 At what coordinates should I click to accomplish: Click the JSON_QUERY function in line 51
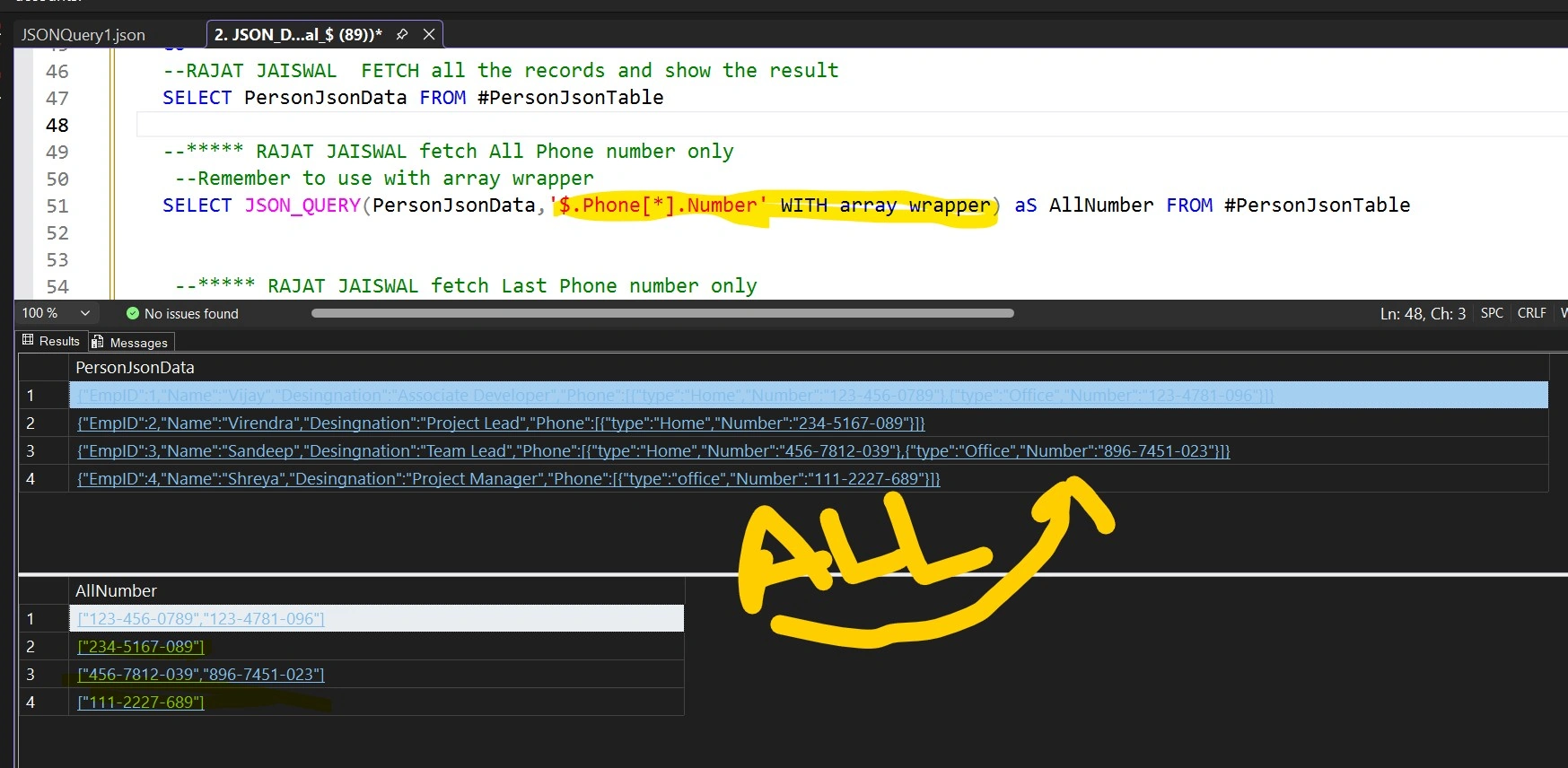coord(302,205)
